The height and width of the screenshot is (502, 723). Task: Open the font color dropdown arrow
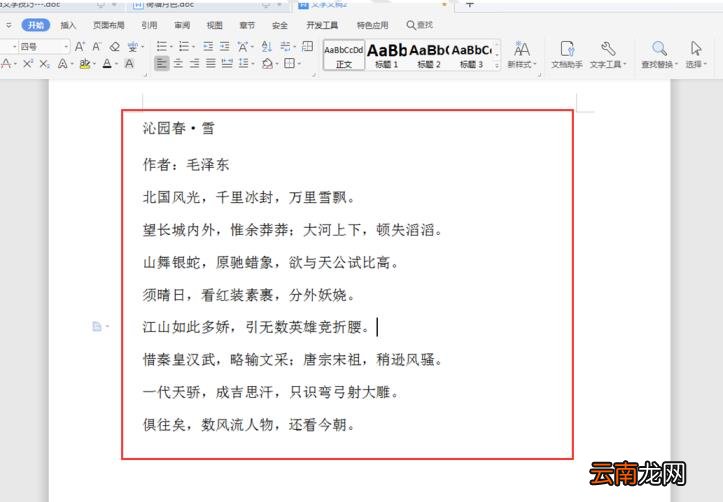(x=116, y=64)
